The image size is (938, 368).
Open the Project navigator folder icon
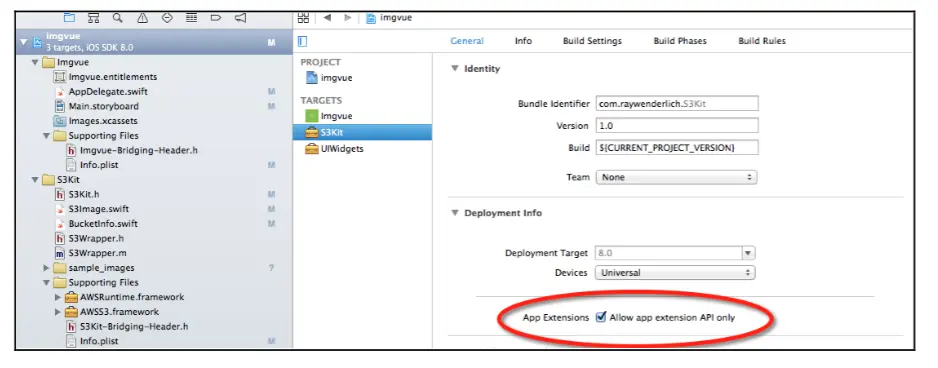point(69,17)
